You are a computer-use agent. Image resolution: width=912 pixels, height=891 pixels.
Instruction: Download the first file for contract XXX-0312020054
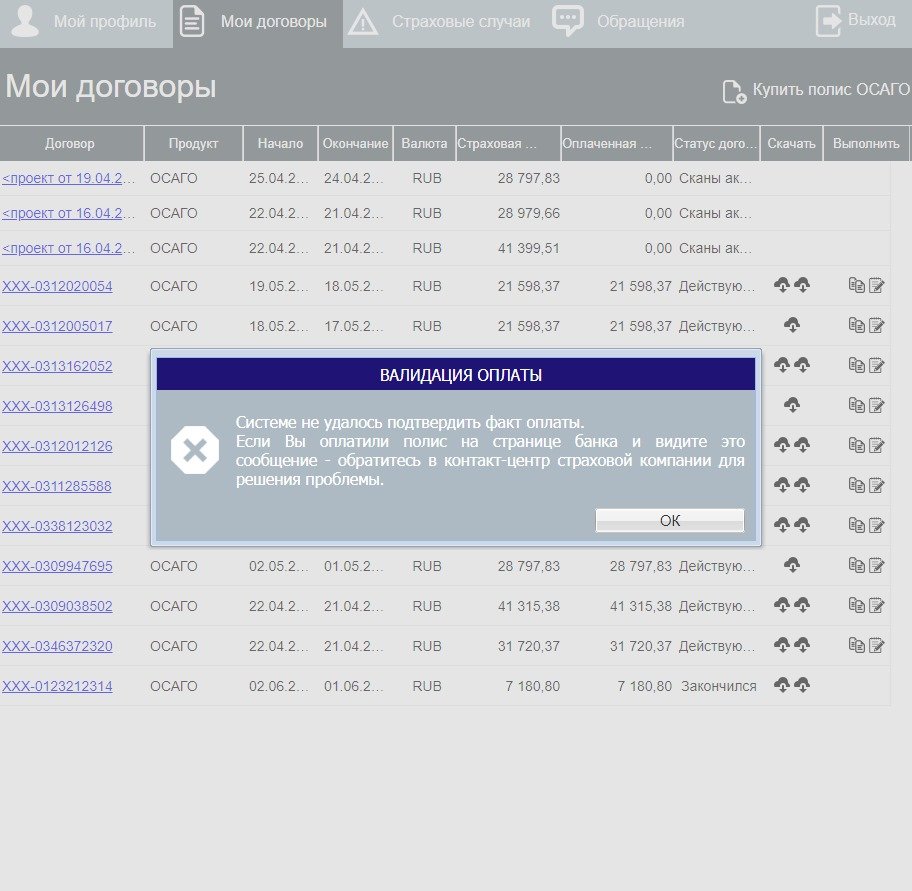[782, 286]
